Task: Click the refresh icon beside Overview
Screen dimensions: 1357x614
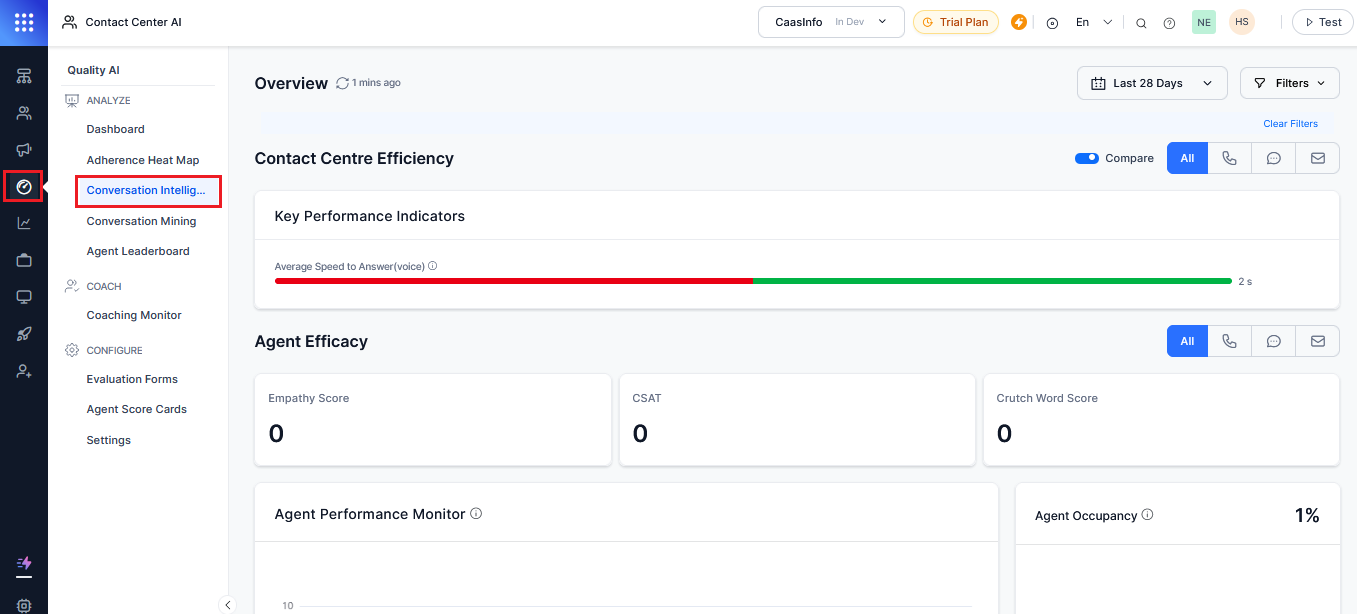Action: pos(343,83)
